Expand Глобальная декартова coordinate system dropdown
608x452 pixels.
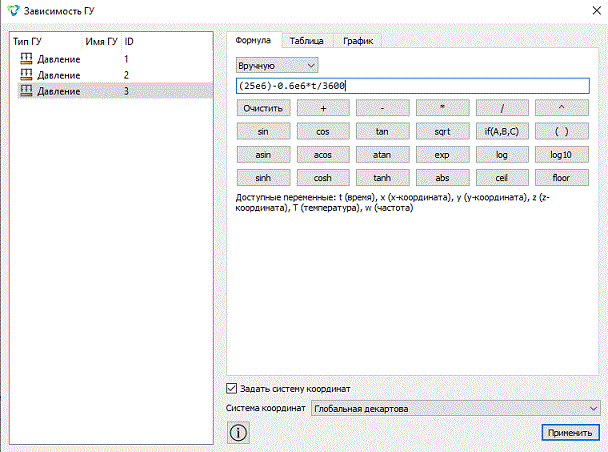pos(456,409)
